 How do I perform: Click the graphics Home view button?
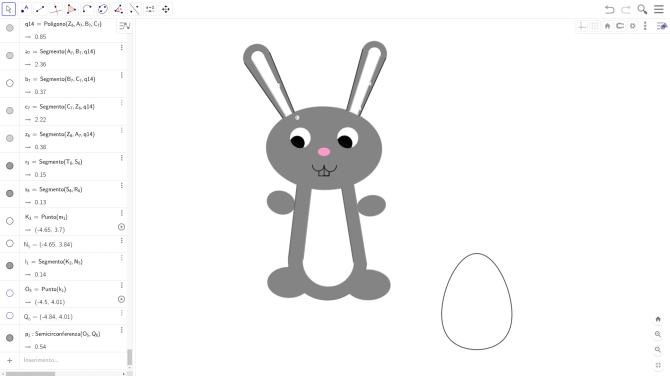[x=658, y=319]
